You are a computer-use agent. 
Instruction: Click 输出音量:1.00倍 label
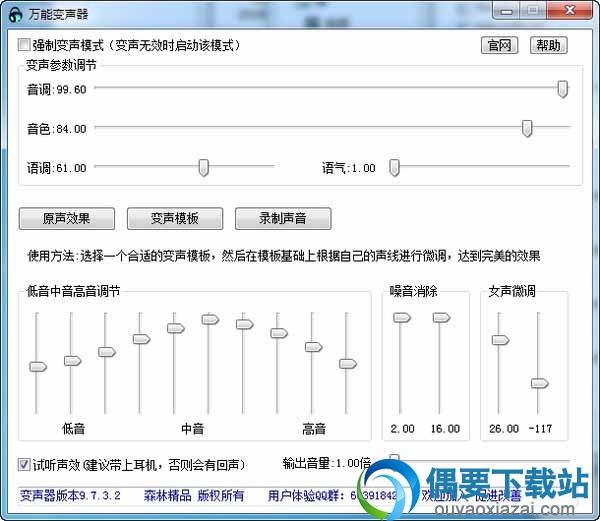pyautogui.click(x=327, y=463)
